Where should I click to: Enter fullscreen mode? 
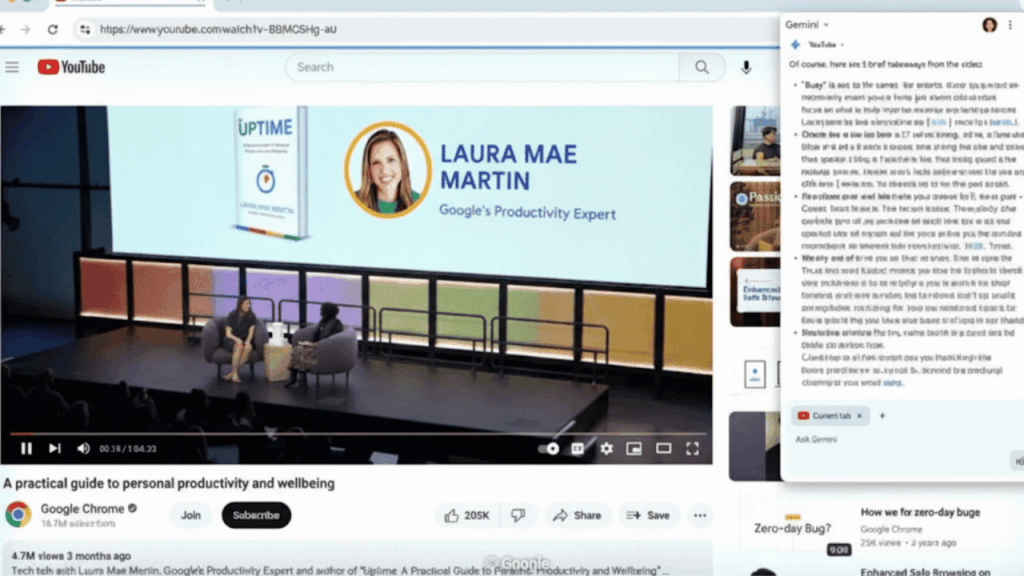(x=692, y=449)
